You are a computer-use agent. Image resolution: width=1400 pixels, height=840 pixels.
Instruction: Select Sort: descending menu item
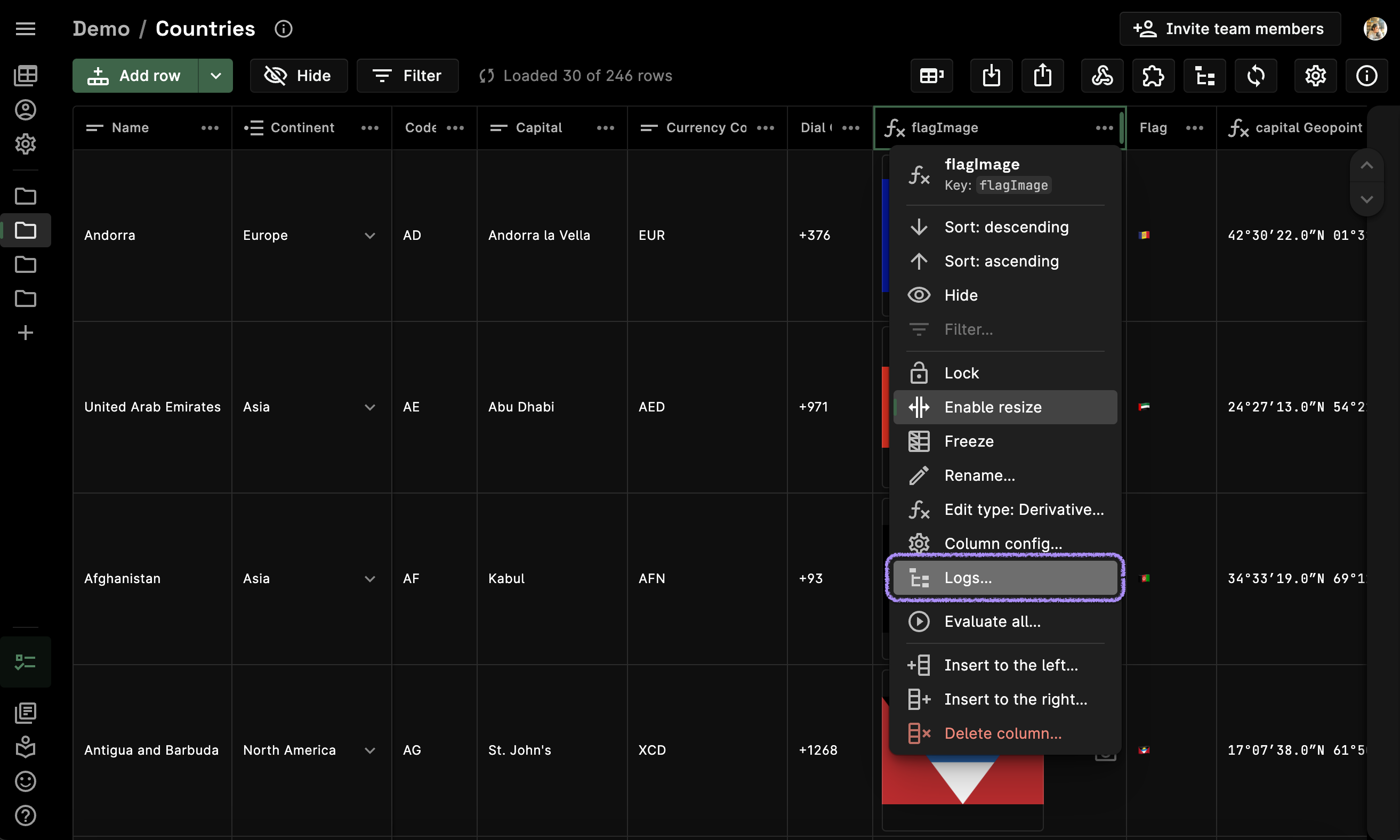pos(1006,227)
